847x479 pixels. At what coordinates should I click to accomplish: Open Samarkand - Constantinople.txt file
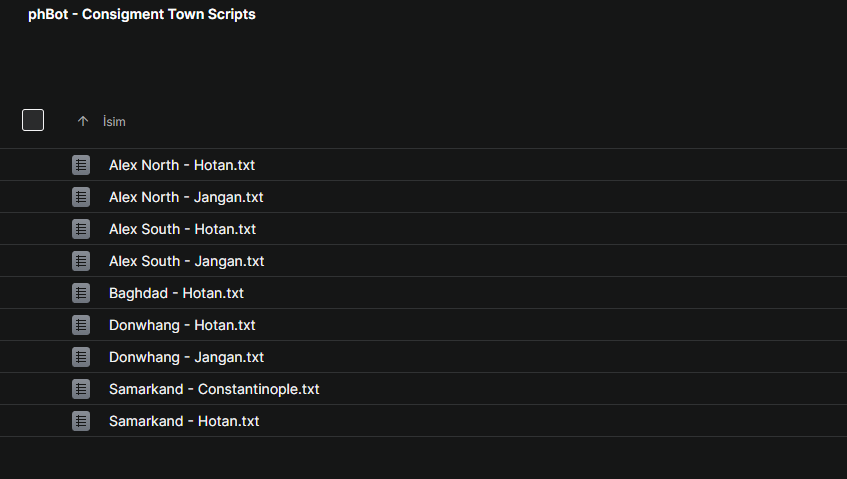coord(214,389)
